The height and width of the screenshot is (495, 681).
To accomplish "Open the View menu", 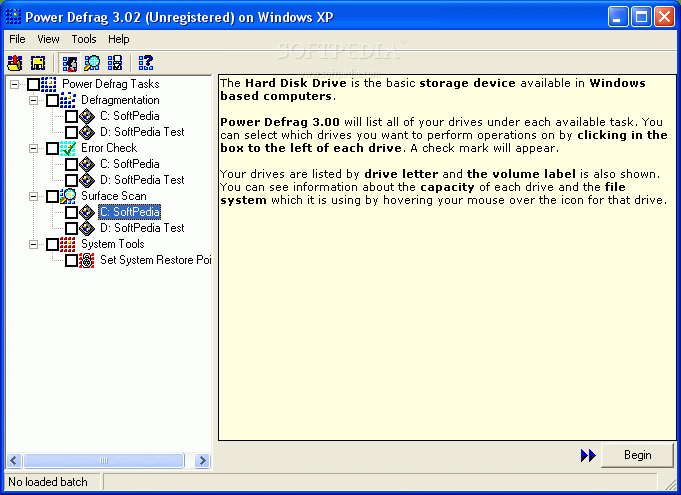I will pyautogui.click(x=48, y=39).
